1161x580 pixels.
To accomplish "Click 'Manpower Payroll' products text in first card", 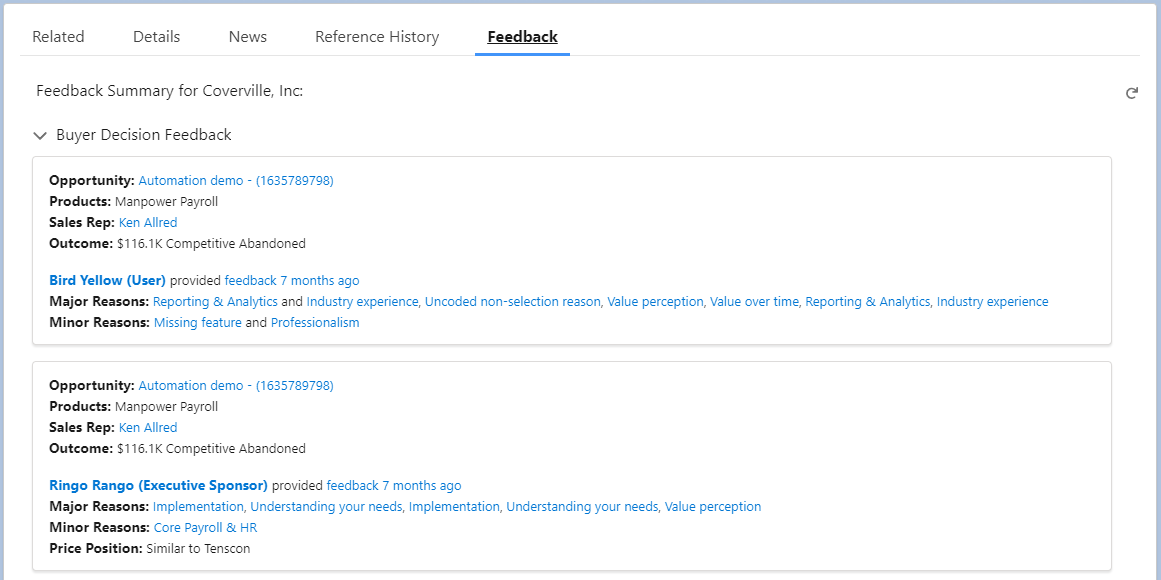I will click(167, 201).
